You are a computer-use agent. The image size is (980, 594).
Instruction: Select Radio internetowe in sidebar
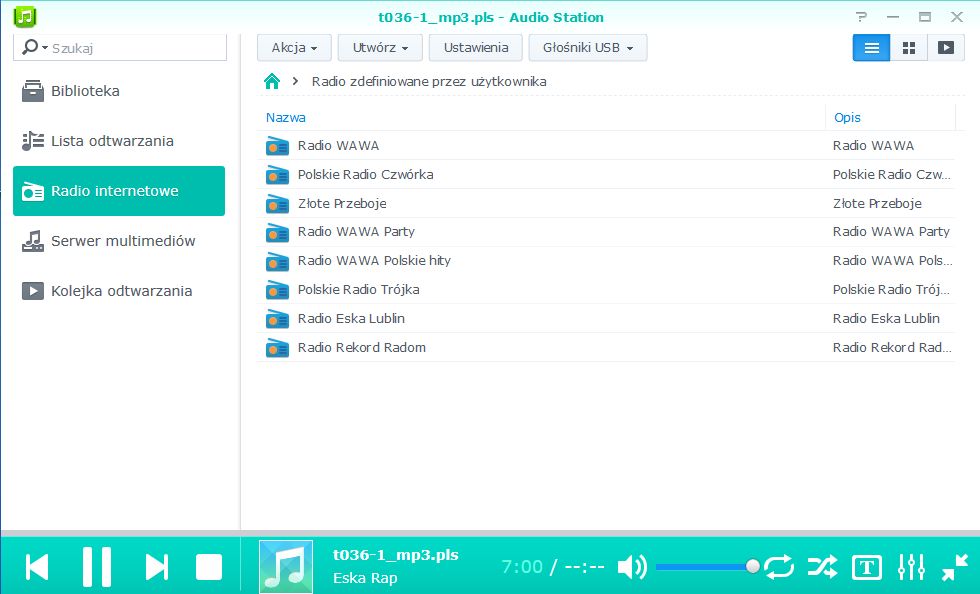point(119,191)
